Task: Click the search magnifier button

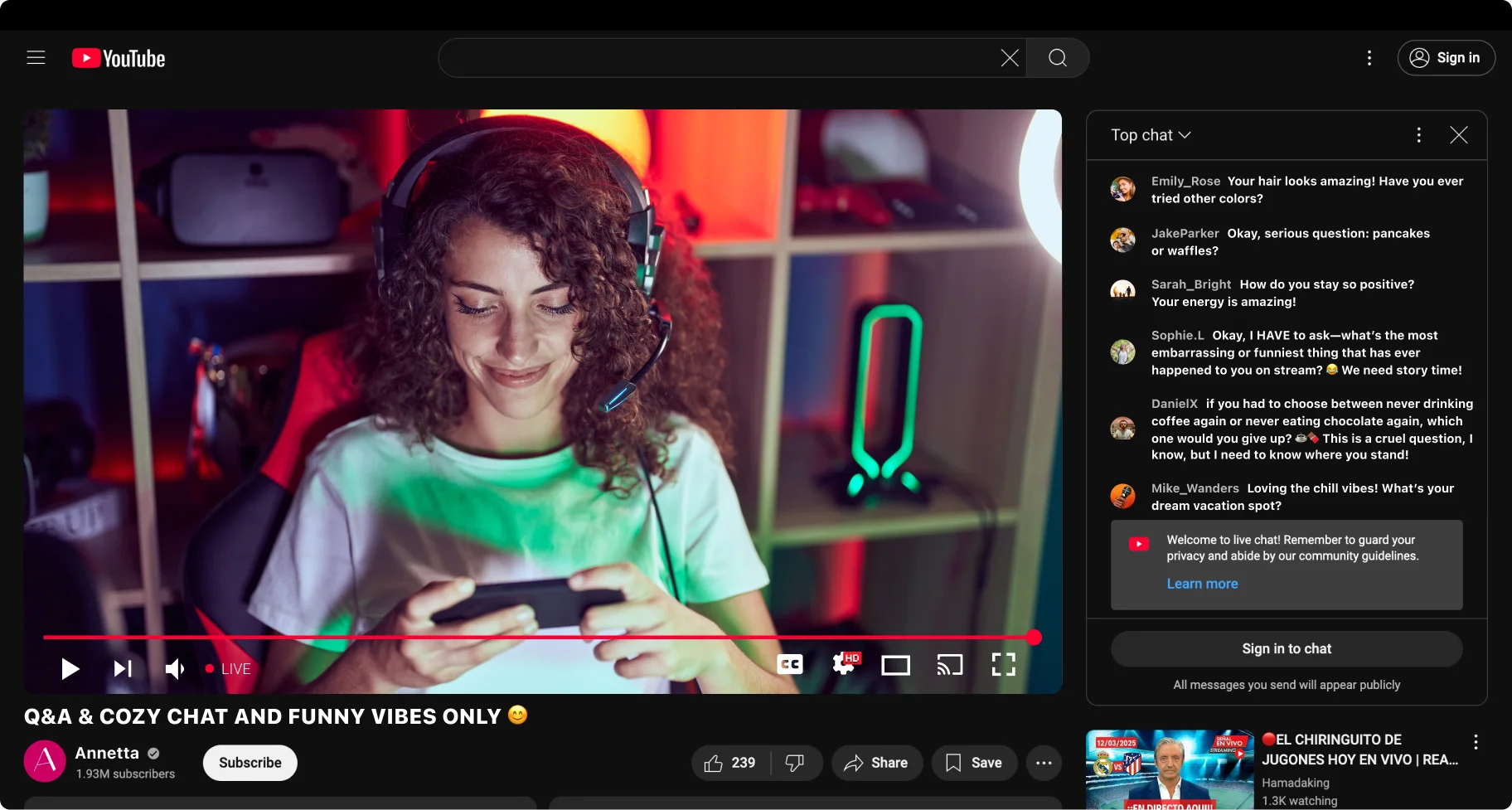Action: [1057, 58]
